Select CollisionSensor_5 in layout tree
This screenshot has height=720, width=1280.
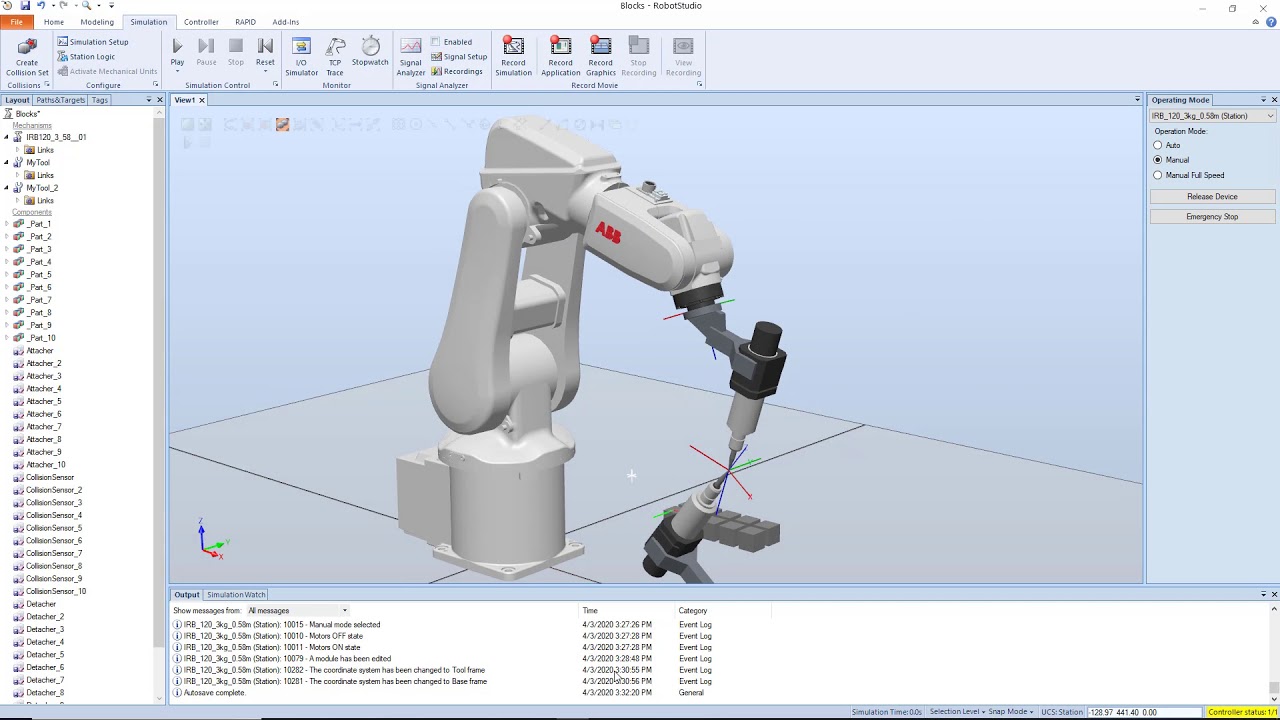(54, 528)
